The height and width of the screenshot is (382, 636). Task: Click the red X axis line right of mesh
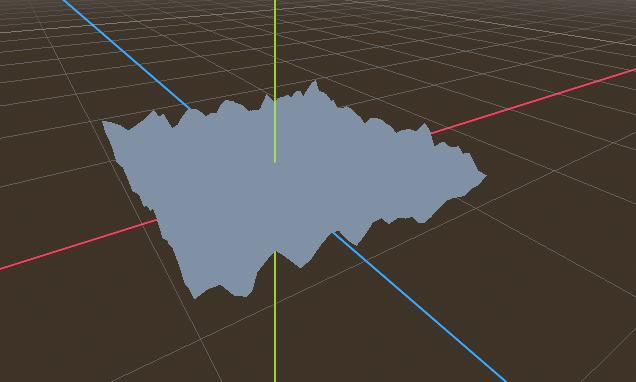(x=533, y=101)
